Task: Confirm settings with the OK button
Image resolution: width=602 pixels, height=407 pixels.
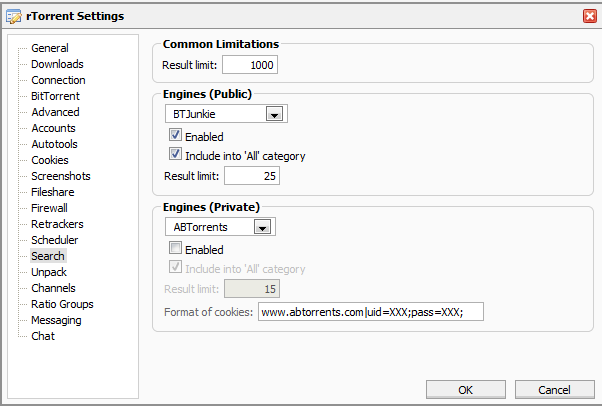Action: (466, 389)
